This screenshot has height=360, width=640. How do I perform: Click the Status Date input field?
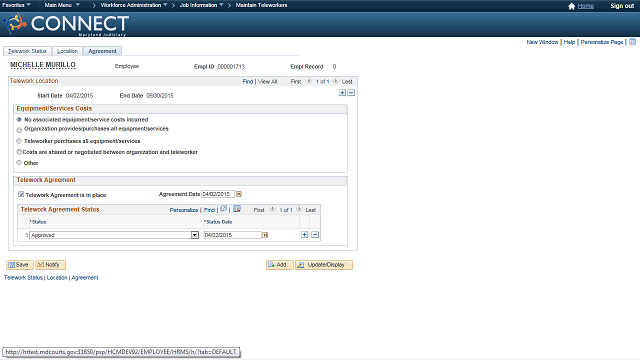[x=233, y=235]
